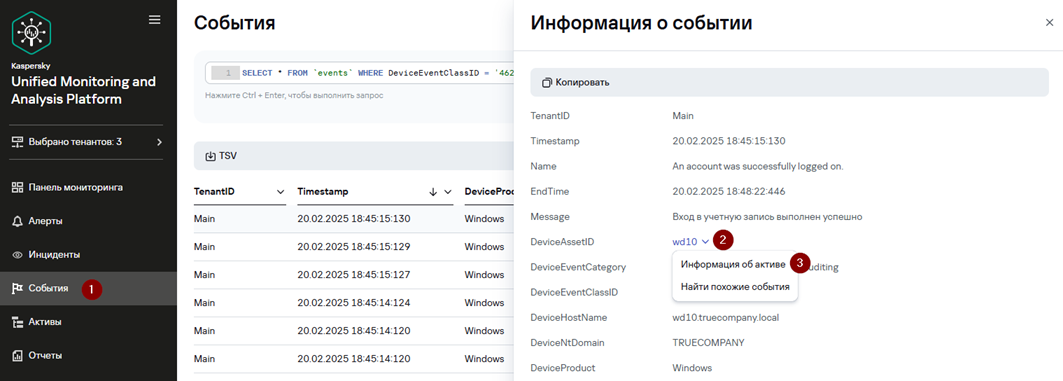Click the reports chart icon

(18, 355)
